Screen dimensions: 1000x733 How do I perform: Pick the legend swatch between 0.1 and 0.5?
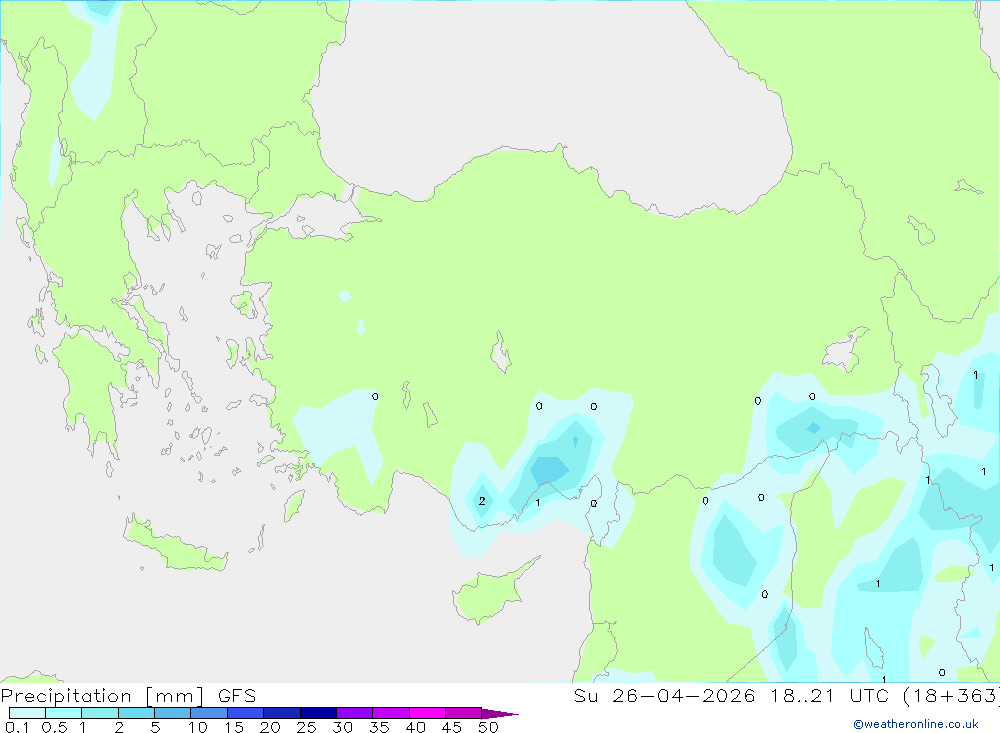(27, 713)
